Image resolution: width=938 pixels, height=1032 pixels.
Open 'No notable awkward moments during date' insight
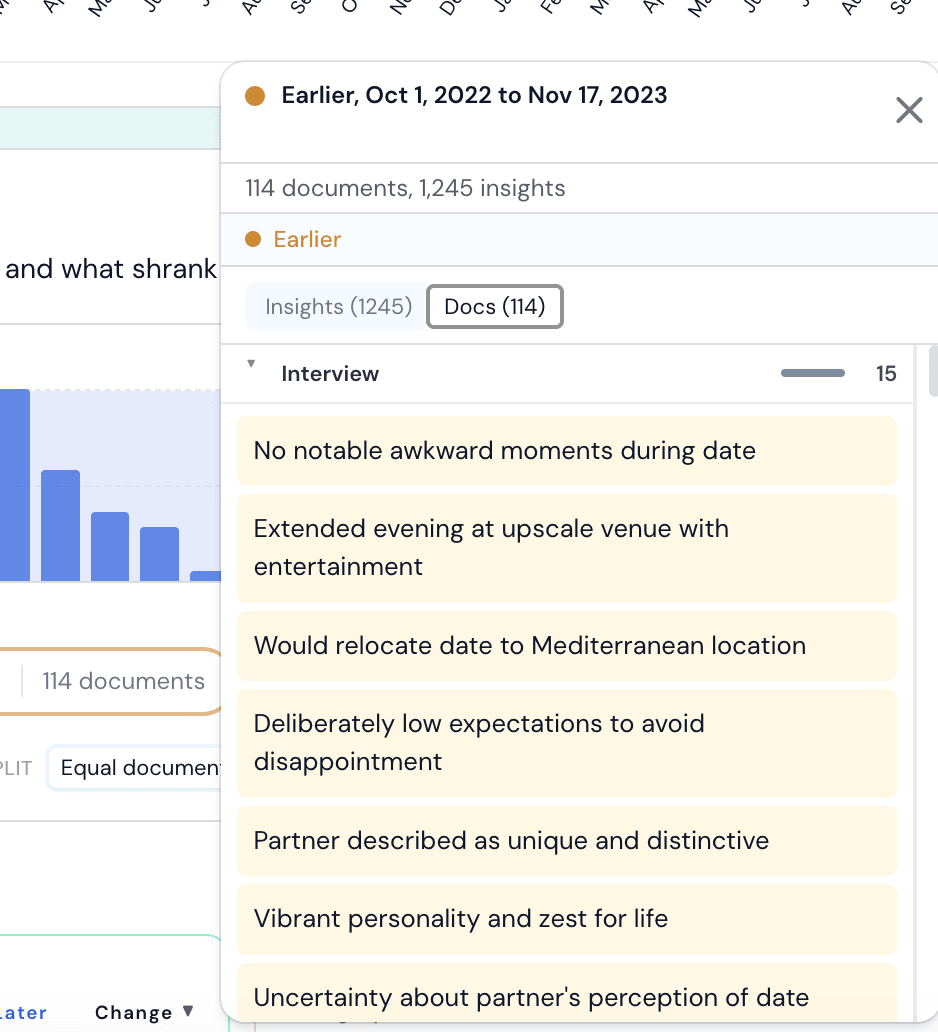567,451
